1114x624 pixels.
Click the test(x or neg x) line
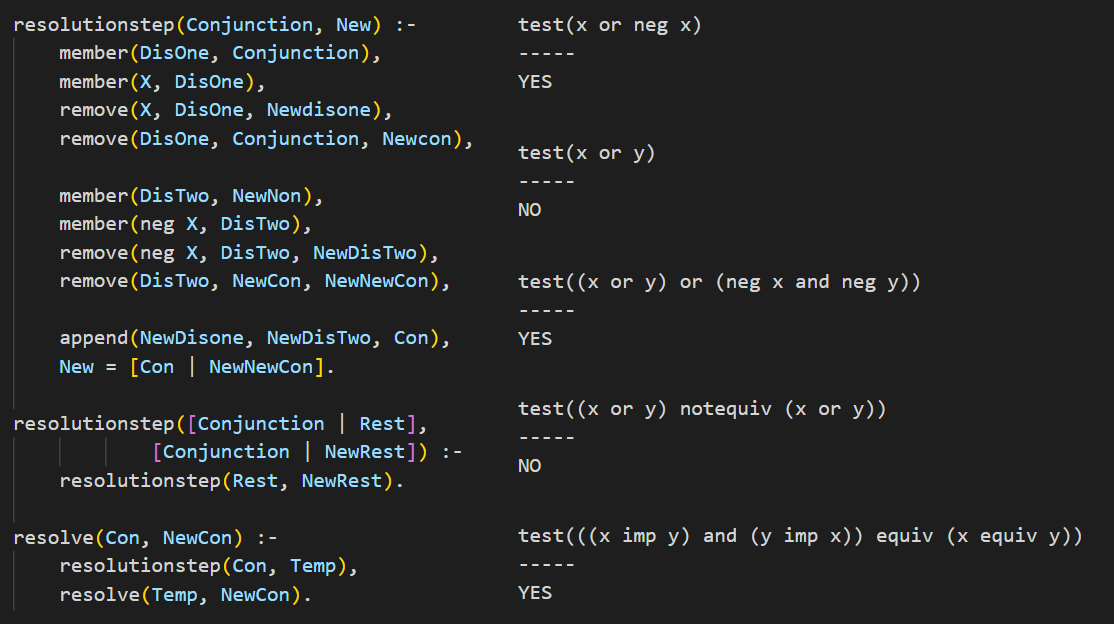pyautogui.click(x=610, y=26)
